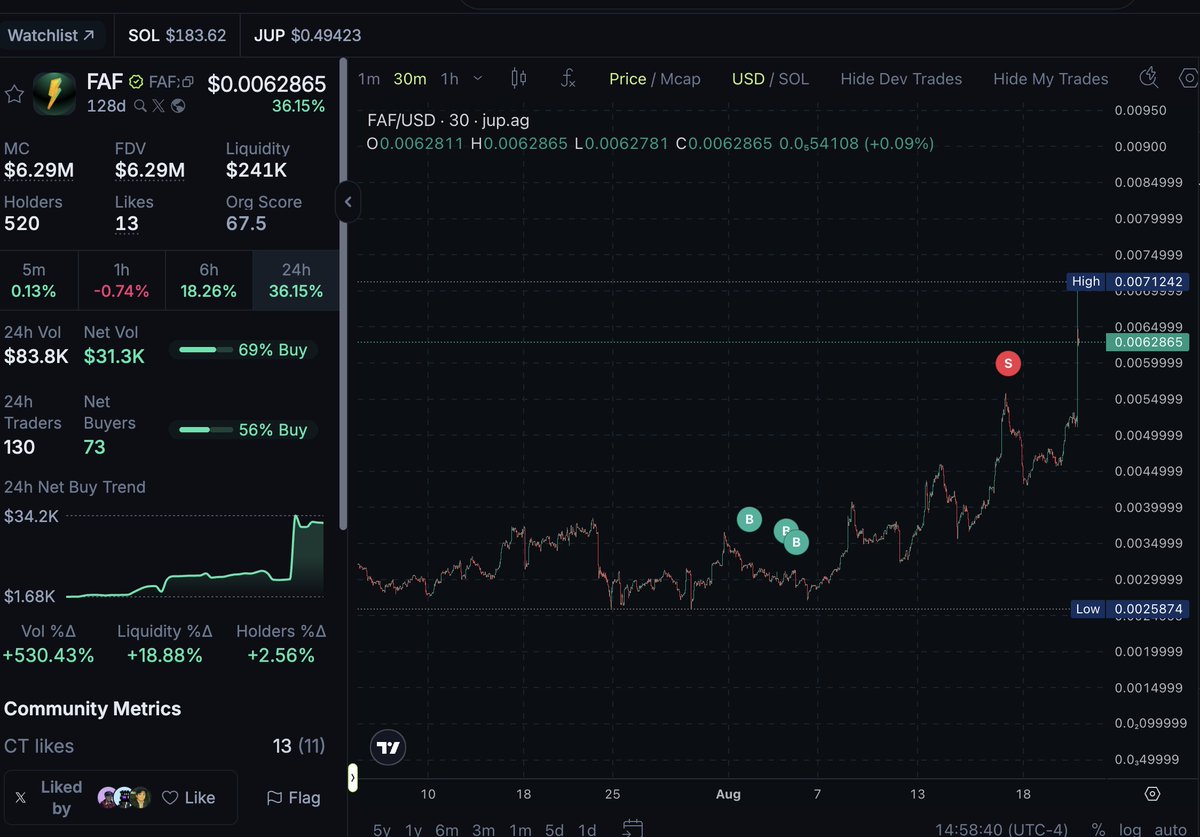1200x837 pixels.
Task: Set chart range to 5y
Action: 382,829
